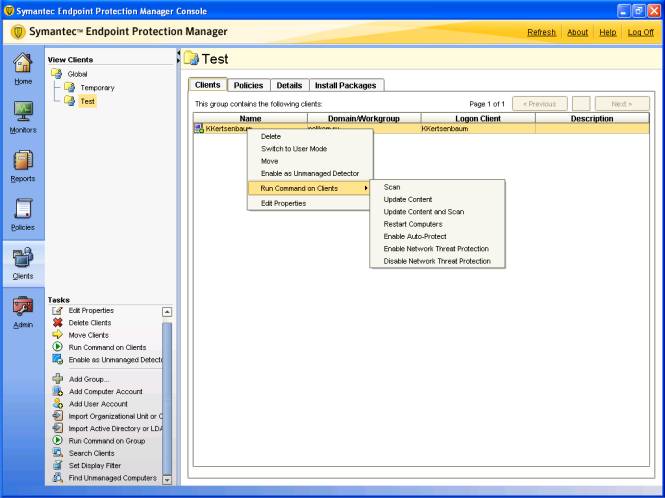
Task: Select the Temporary group in tree
Action: click(96, 88)
